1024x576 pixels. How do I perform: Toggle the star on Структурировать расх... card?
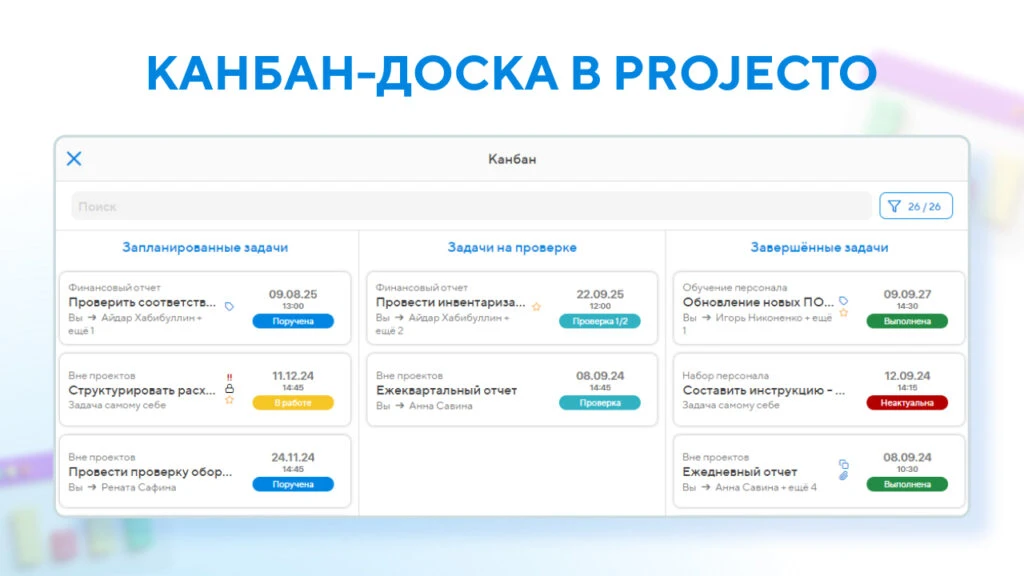click(x=229, y=400)
